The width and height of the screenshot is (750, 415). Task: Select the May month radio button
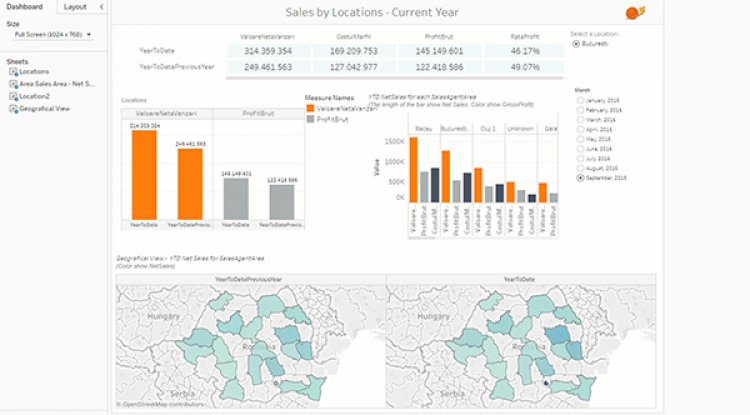[580, 139]
